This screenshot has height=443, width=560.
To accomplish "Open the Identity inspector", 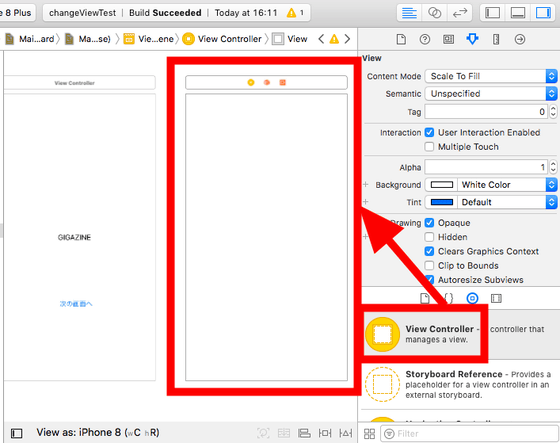I will 449,39.
